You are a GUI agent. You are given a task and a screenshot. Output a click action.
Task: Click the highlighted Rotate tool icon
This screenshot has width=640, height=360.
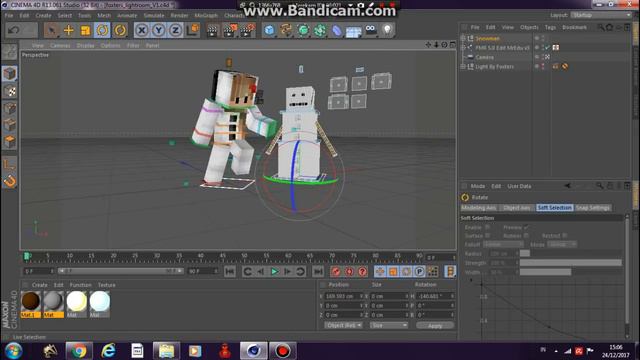[102, 30]
